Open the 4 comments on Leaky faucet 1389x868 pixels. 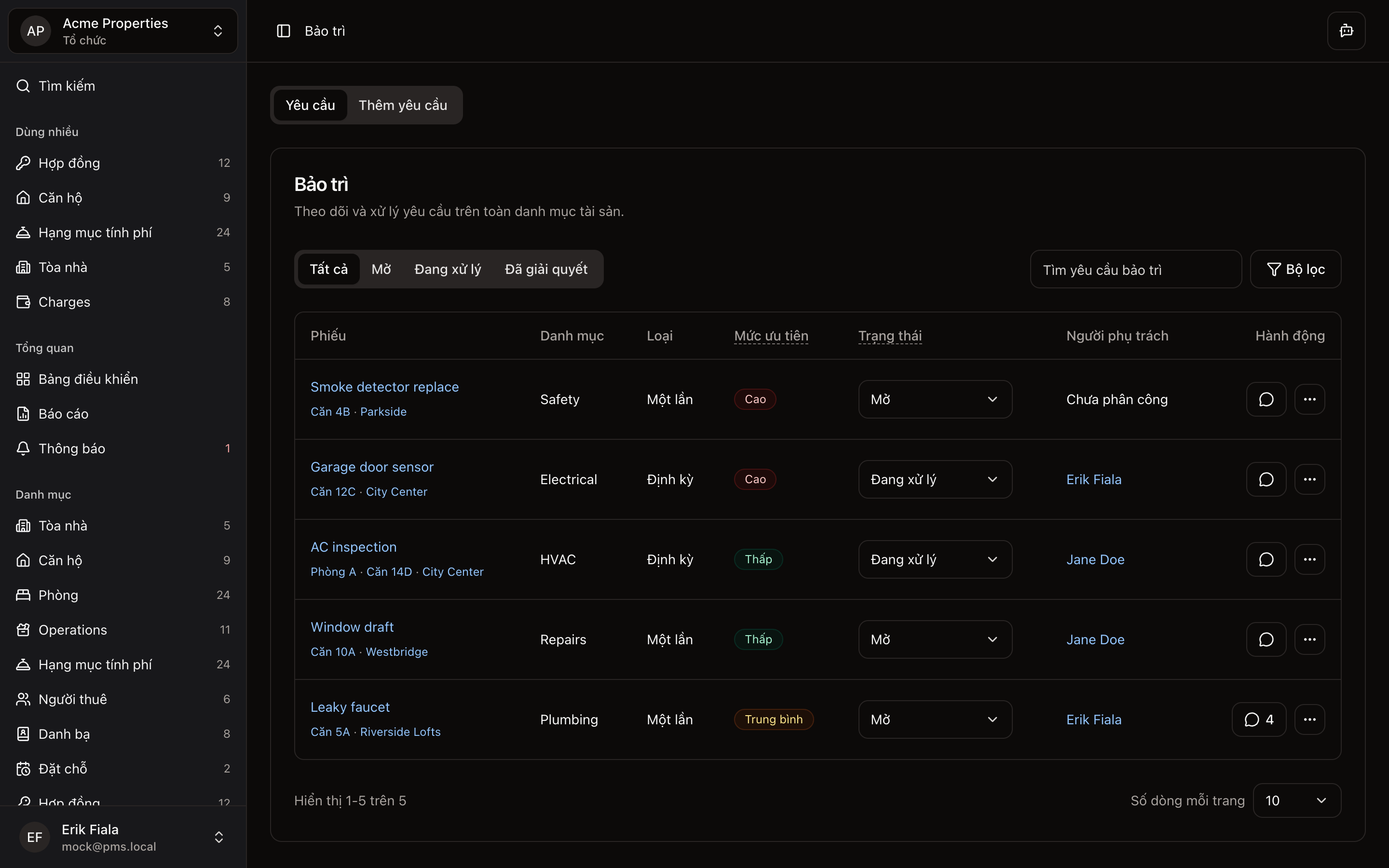click(1259, 719)
